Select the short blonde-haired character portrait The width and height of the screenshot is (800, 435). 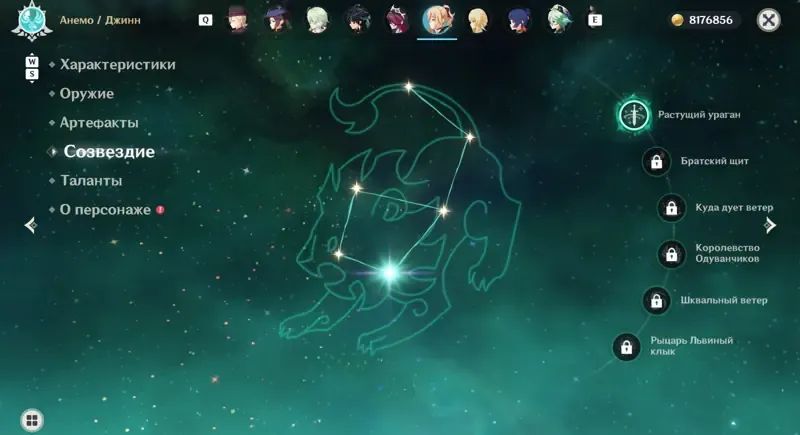tap(478, 19)
